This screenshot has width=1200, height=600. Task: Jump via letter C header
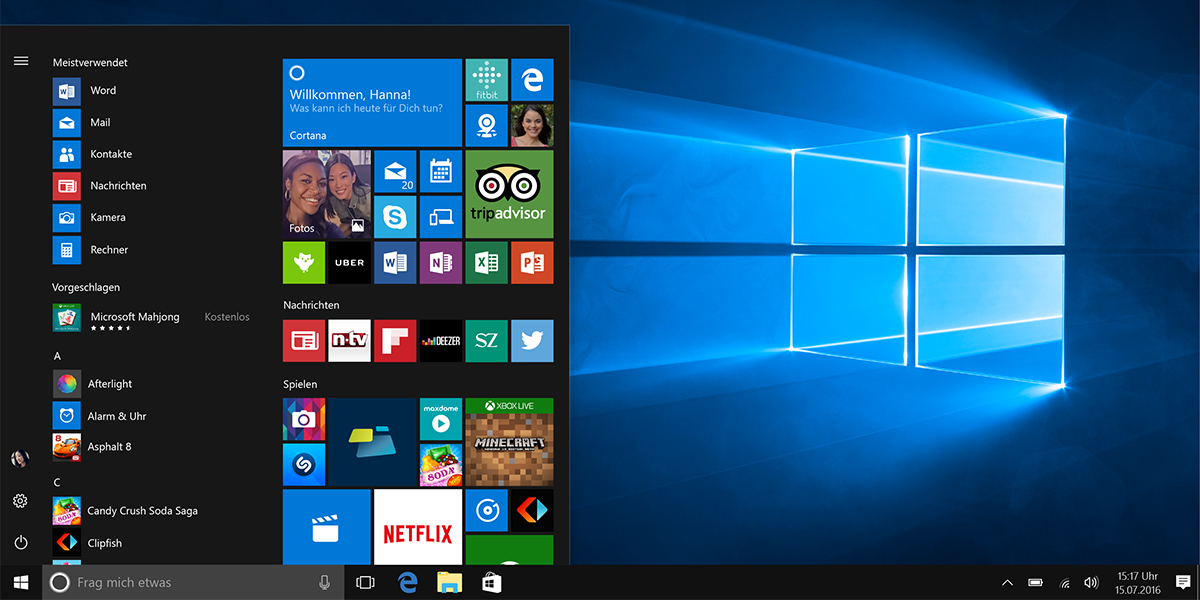(57, 482)
